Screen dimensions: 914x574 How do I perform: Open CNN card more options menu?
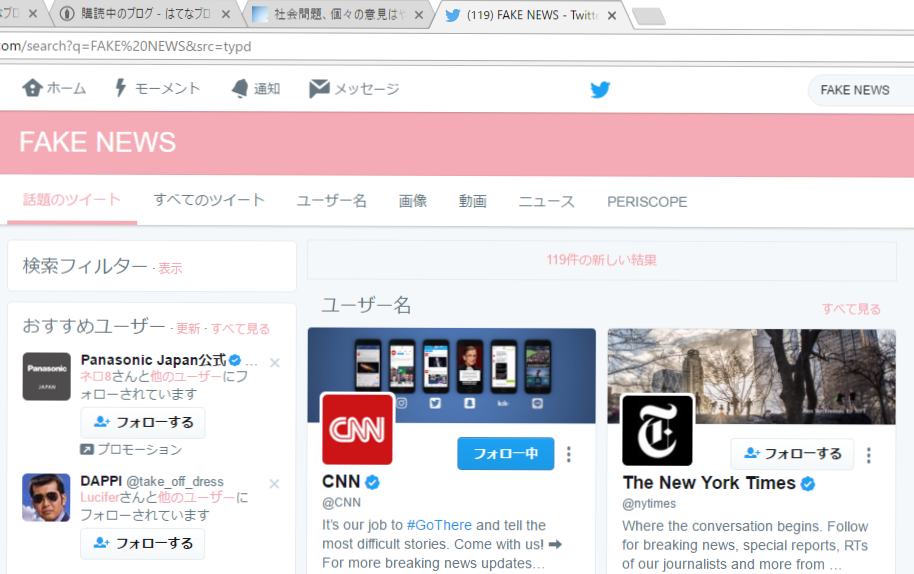coord(569,454)
